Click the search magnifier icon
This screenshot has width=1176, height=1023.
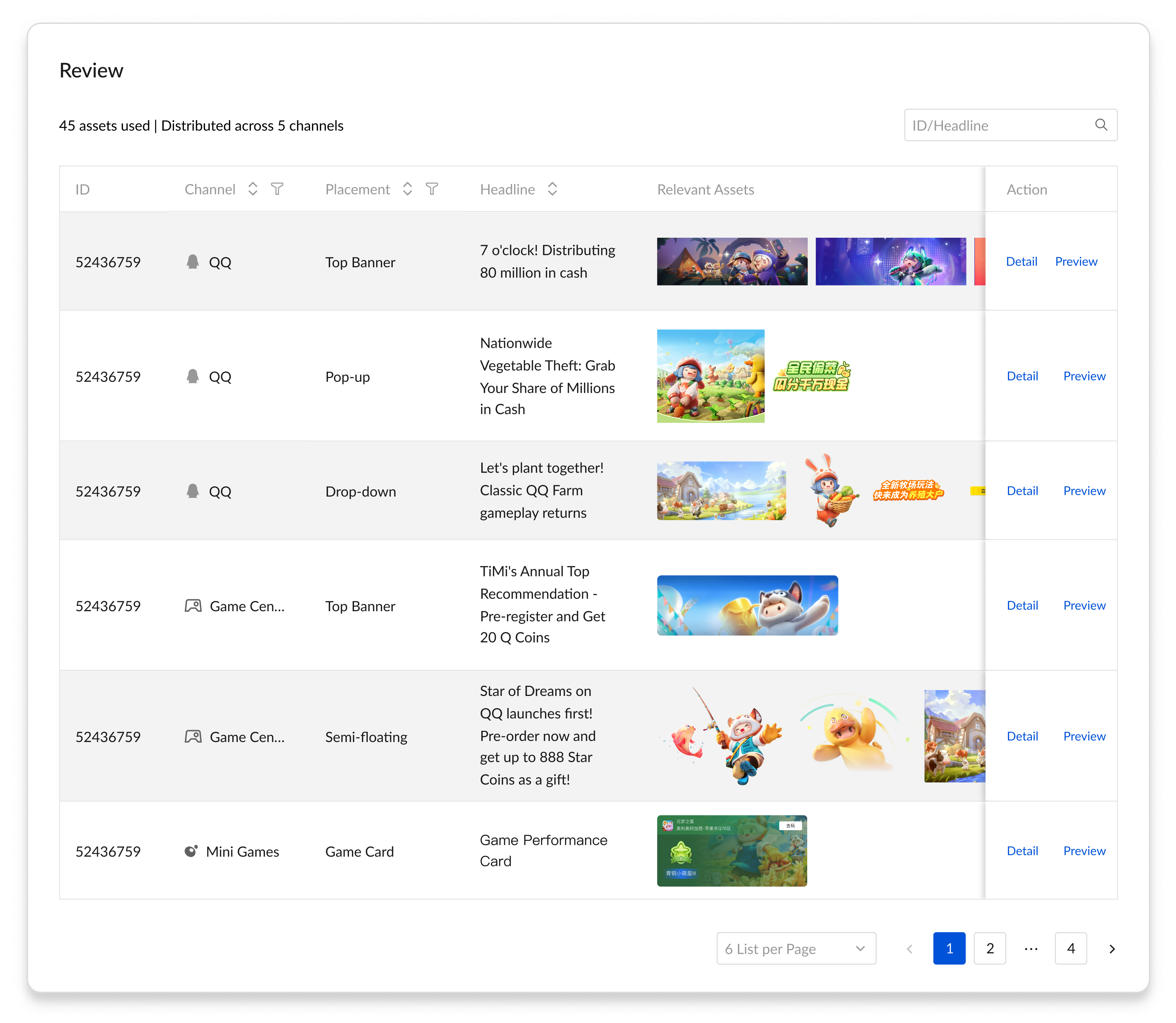(x=1101, y=125)
